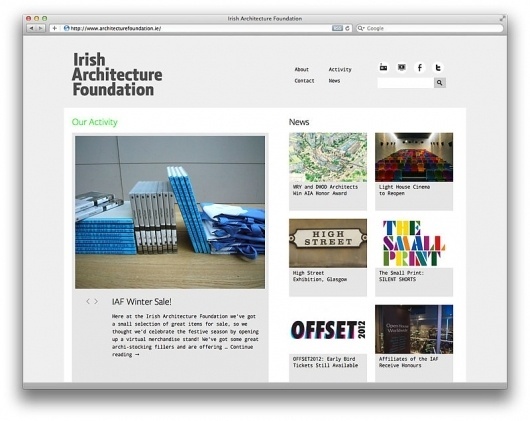
Task: Click the red close window button
Action: 28,19
